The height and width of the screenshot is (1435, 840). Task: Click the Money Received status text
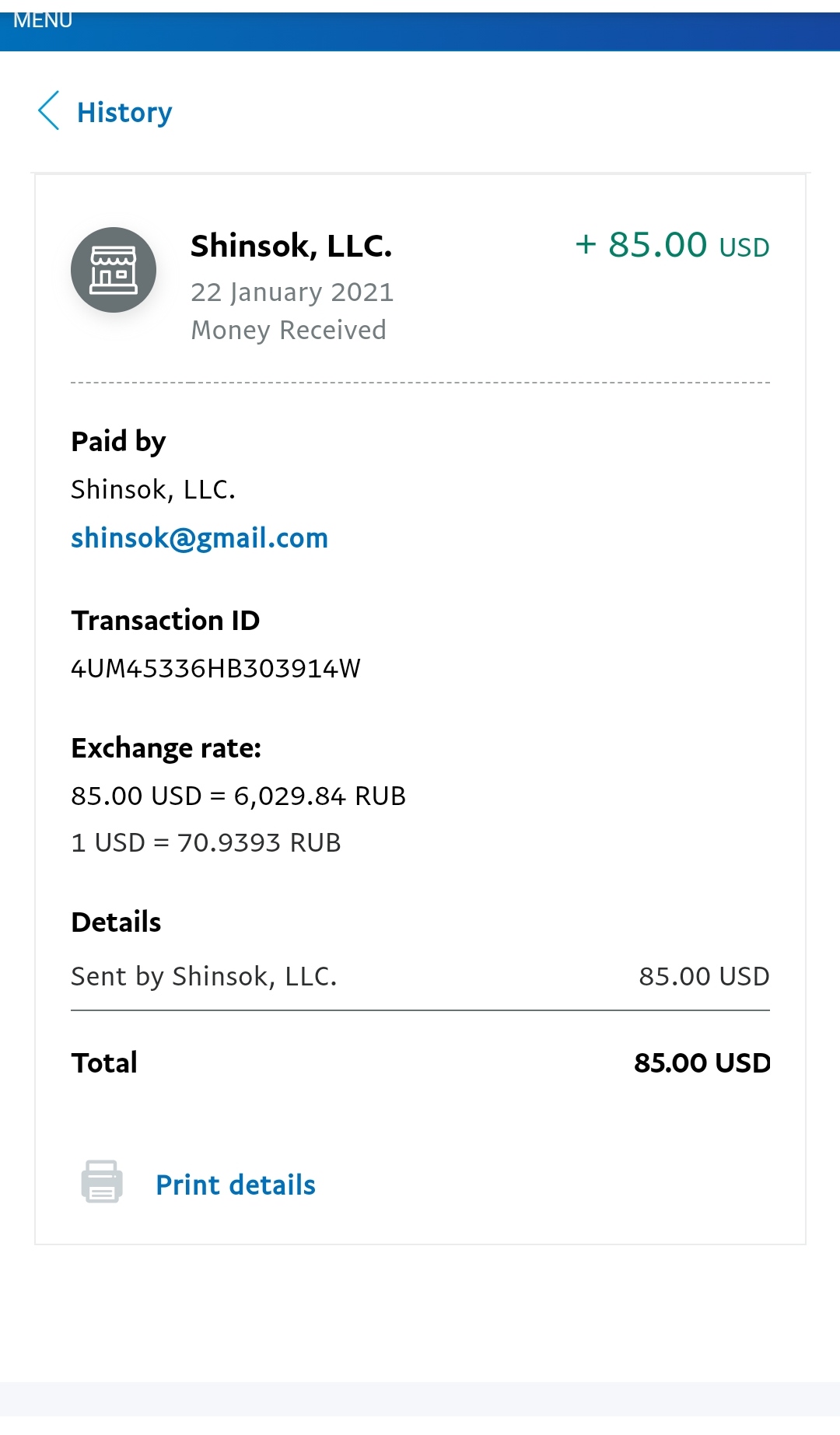pos(289,330)
